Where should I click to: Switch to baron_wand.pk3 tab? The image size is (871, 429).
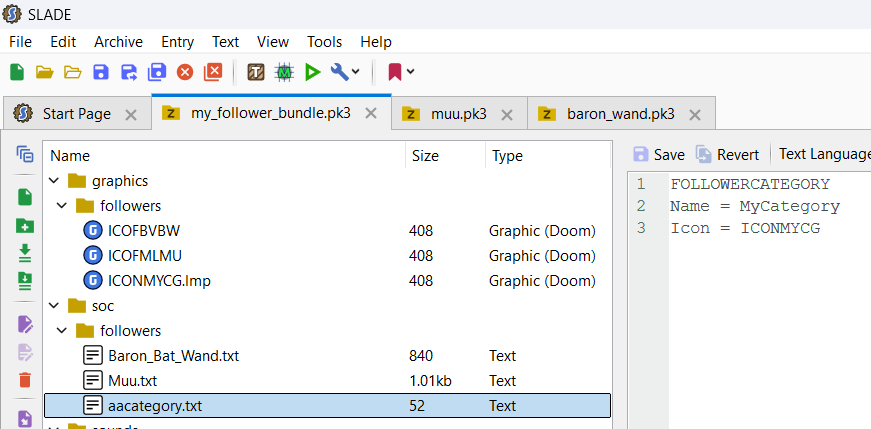621,114
